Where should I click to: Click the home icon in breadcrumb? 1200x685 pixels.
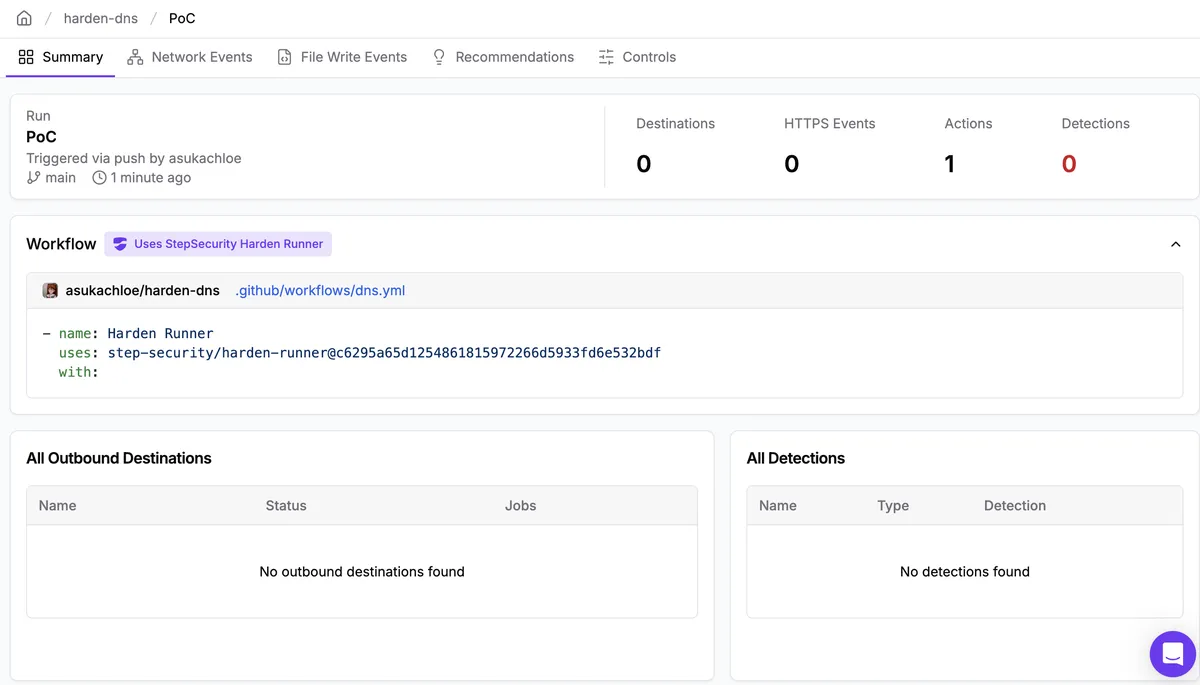coord(24,18)
